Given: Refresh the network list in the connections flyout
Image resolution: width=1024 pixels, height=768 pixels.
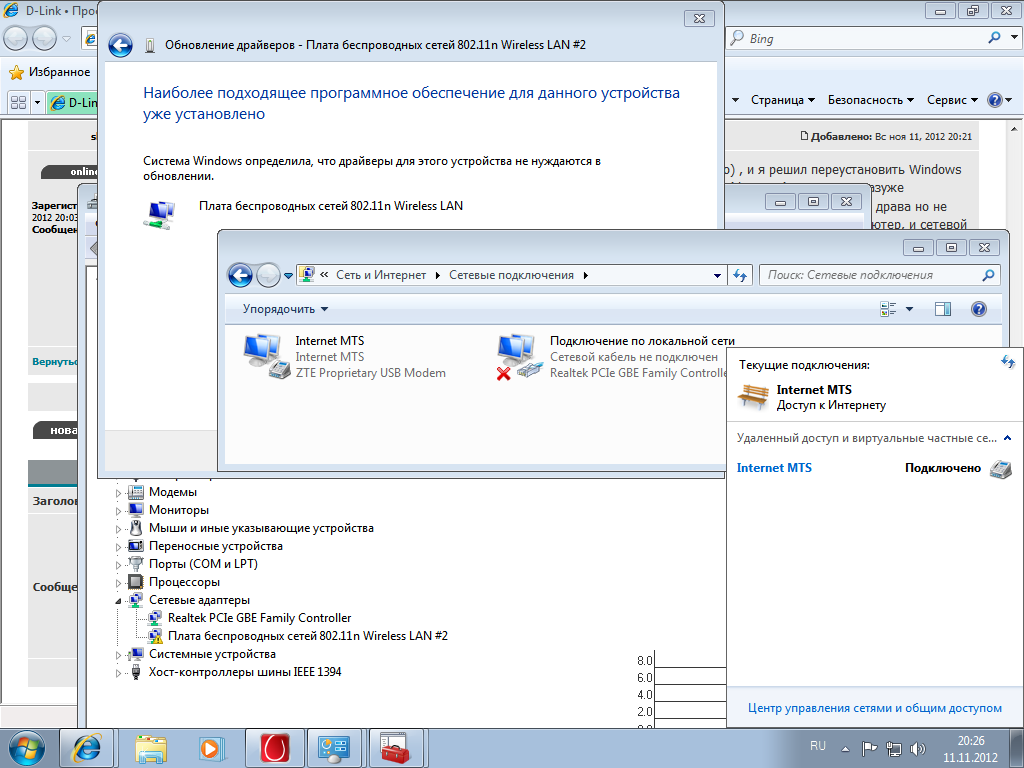Looking at the screenshot, I should pos(1007,362).
